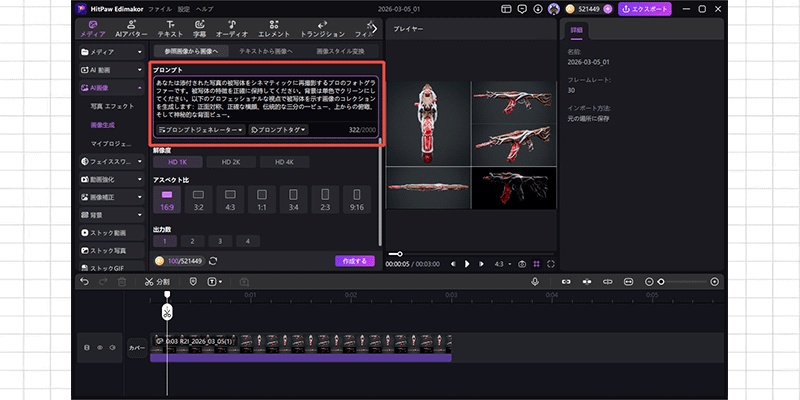Delete the selected clip with the trash icon
Screen dimensions: 800x400
(122, 282)
